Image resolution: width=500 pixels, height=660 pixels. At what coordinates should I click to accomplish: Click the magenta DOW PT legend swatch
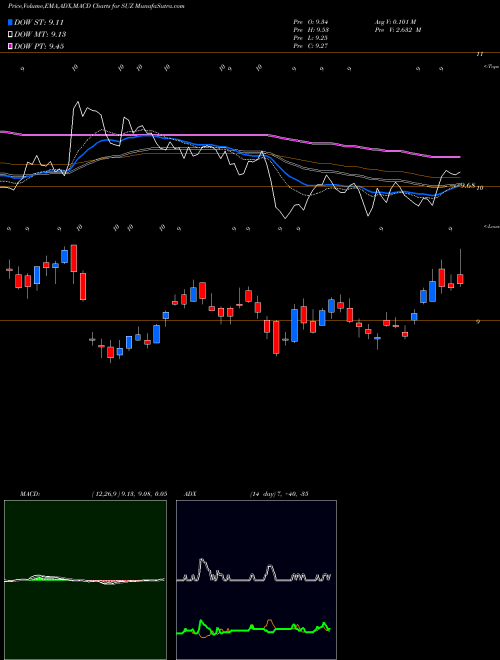click(x=11, y=46)
